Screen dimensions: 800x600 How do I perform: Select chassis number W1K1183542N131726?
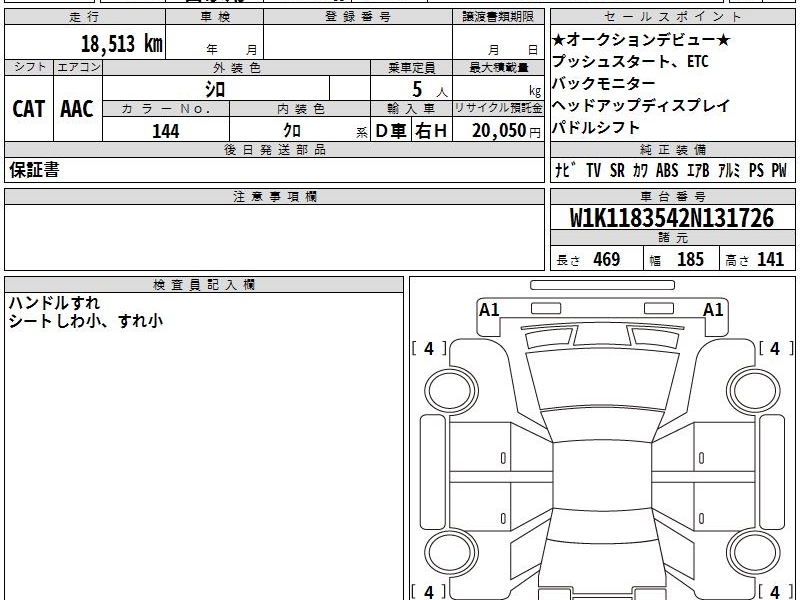[672, 218]
